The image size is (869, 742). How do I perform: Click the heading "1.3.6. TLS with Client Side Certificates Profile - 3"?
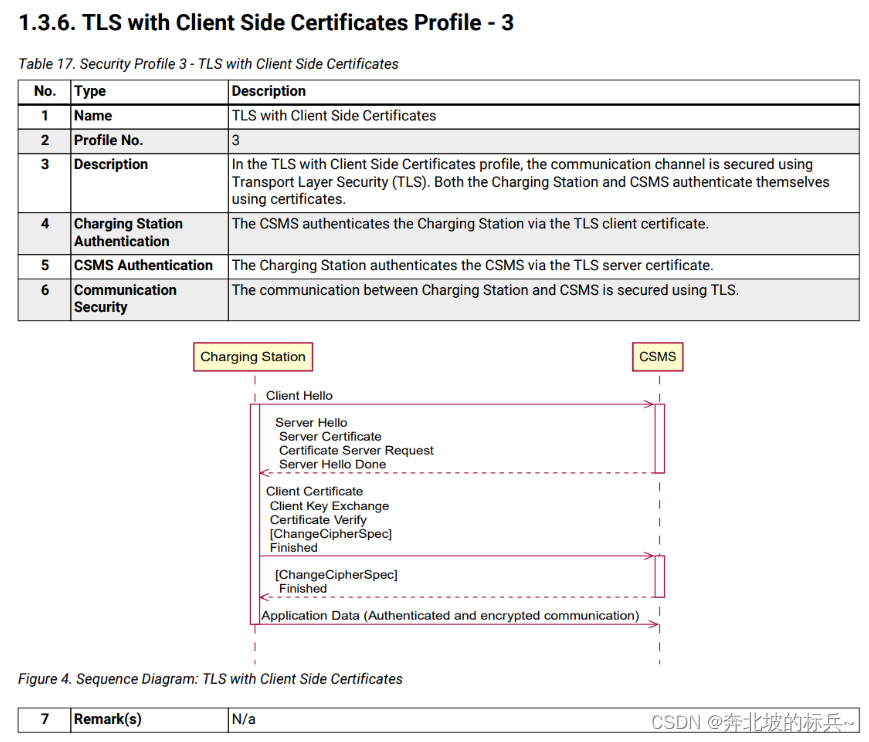(x=266, y=23)
